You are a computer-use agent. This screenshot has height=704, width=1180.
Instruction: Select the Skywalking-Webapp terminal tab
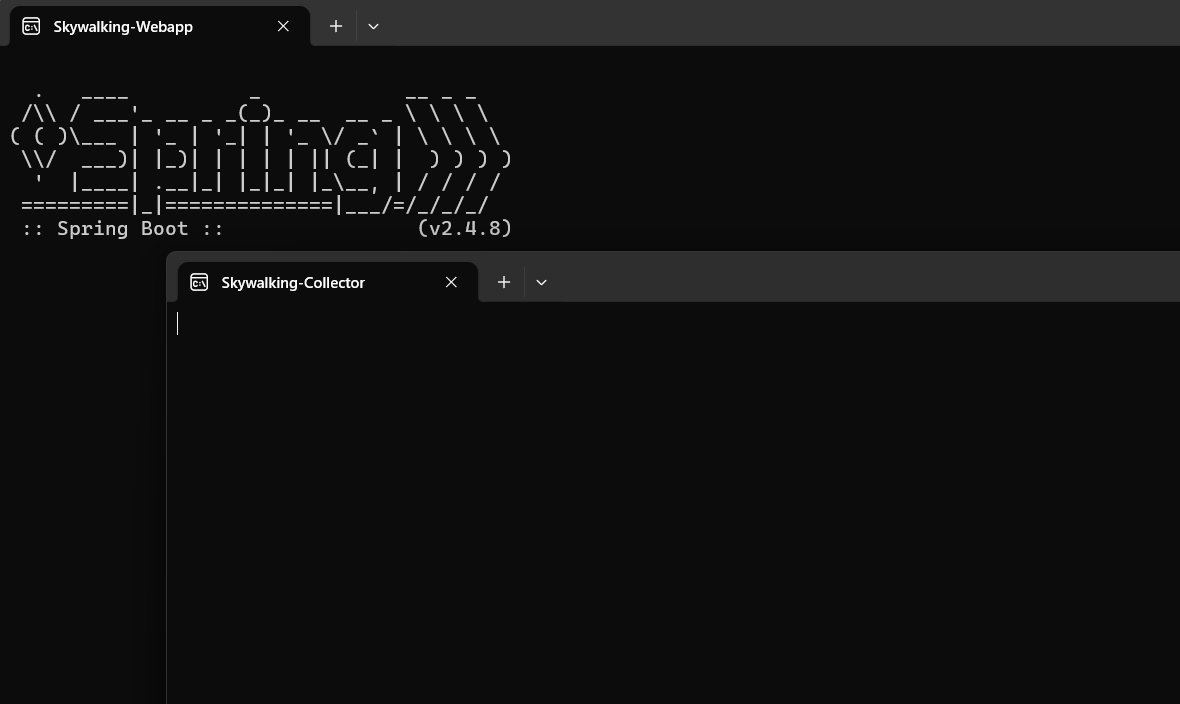click(160, 26)
